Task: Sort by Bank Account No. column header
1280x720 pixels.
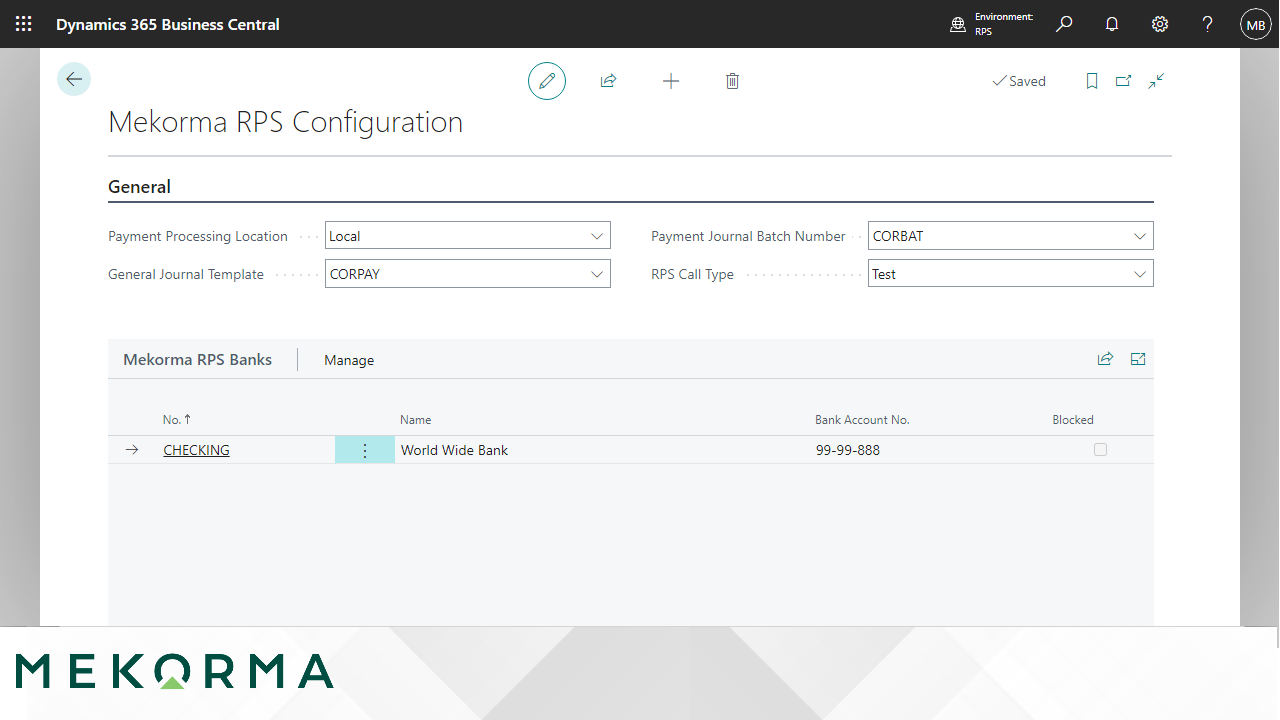Action: (862, 420)
